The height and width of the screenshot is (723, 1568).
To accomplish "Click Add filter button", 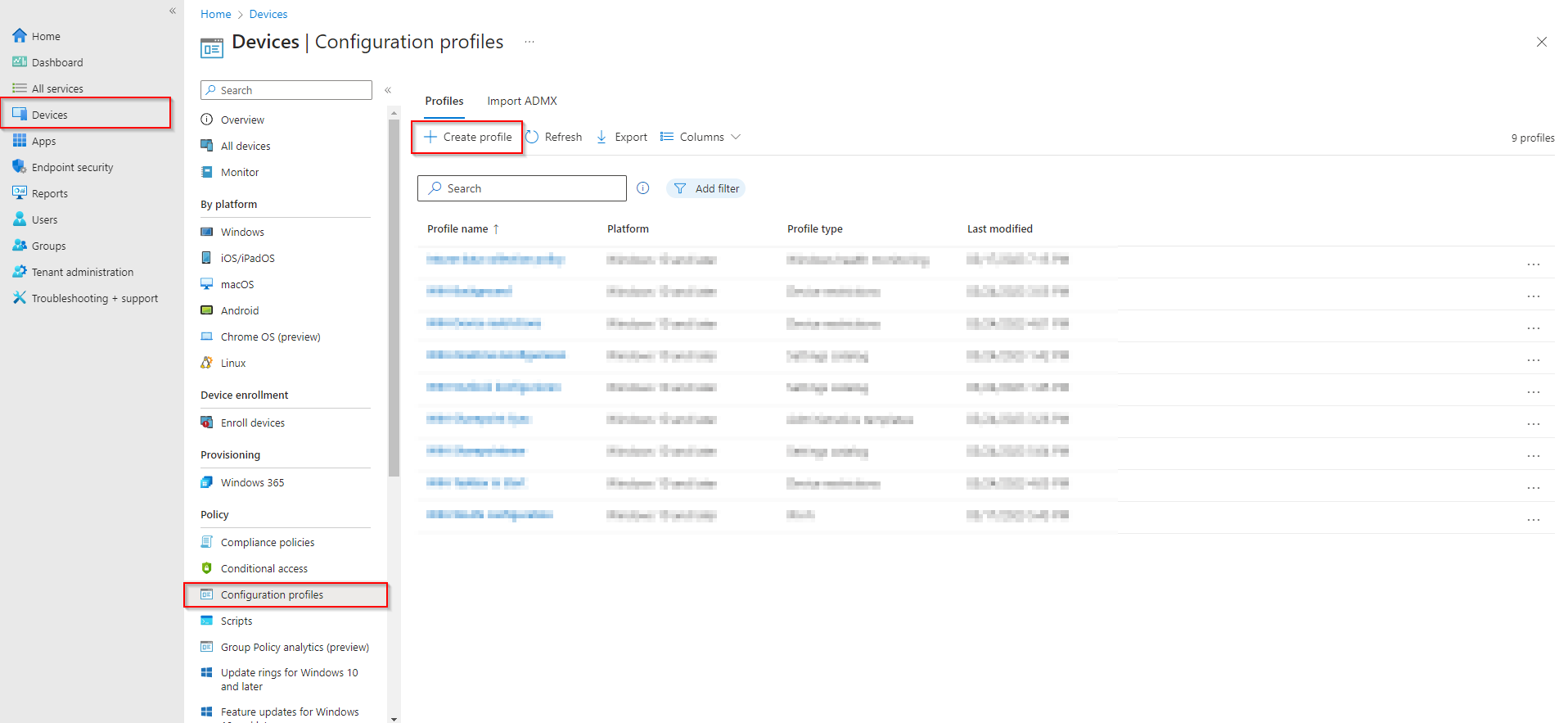I will 705,188.
